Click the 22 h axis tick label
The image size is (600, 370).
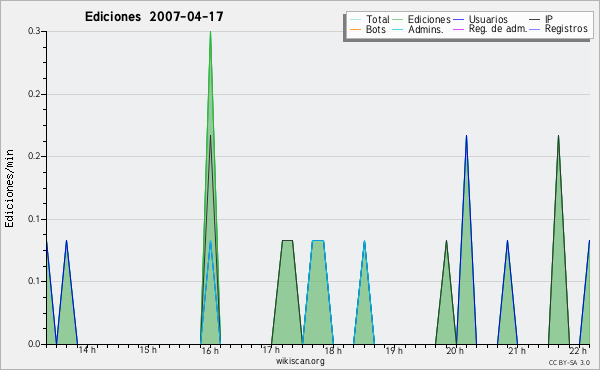click(x=578, y=350)
